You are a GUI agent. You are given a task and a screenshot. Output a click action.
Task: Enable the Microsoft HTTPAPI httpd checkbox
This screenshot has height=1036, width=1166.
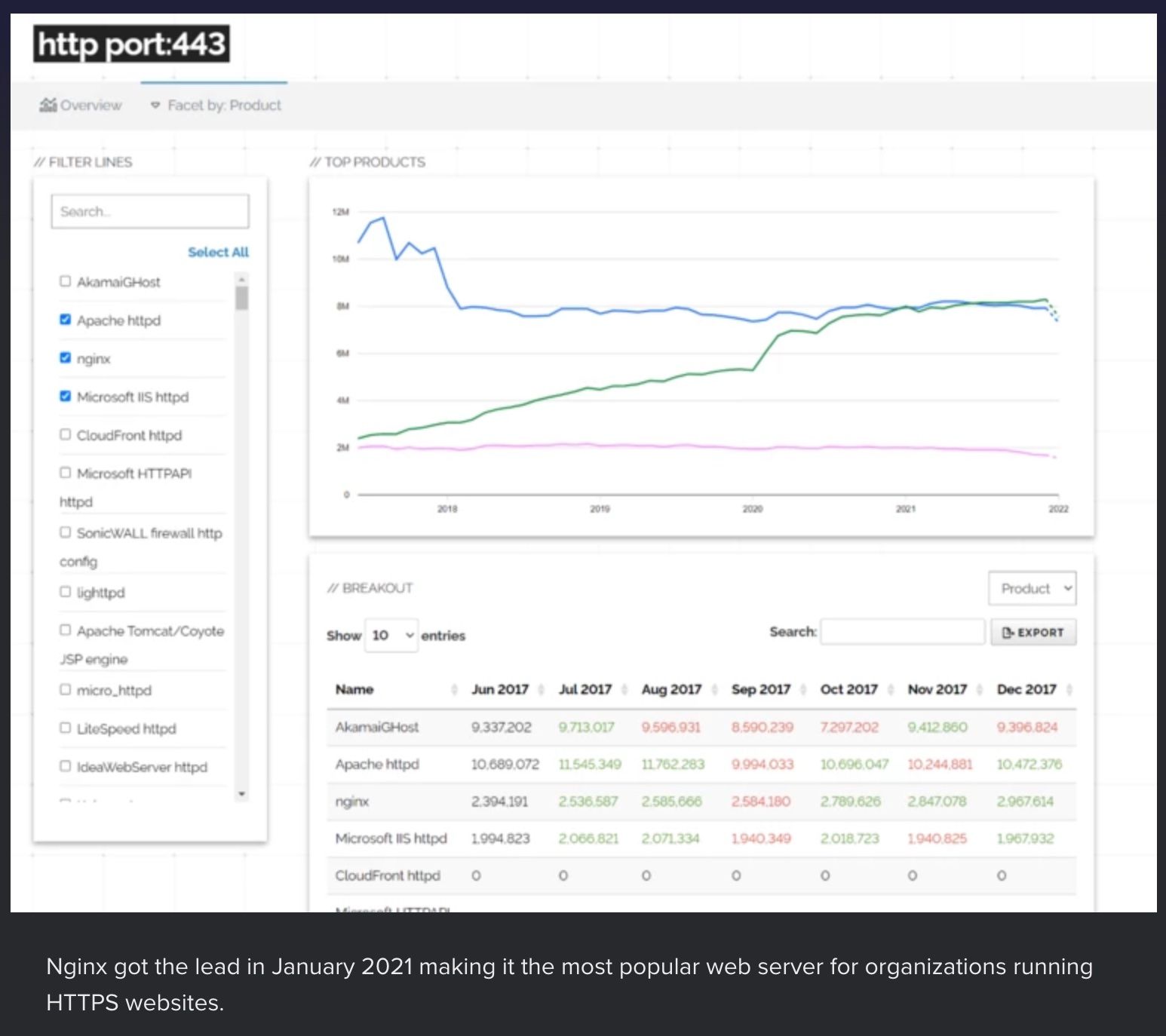pyautogui.click(x=66, y=473)
